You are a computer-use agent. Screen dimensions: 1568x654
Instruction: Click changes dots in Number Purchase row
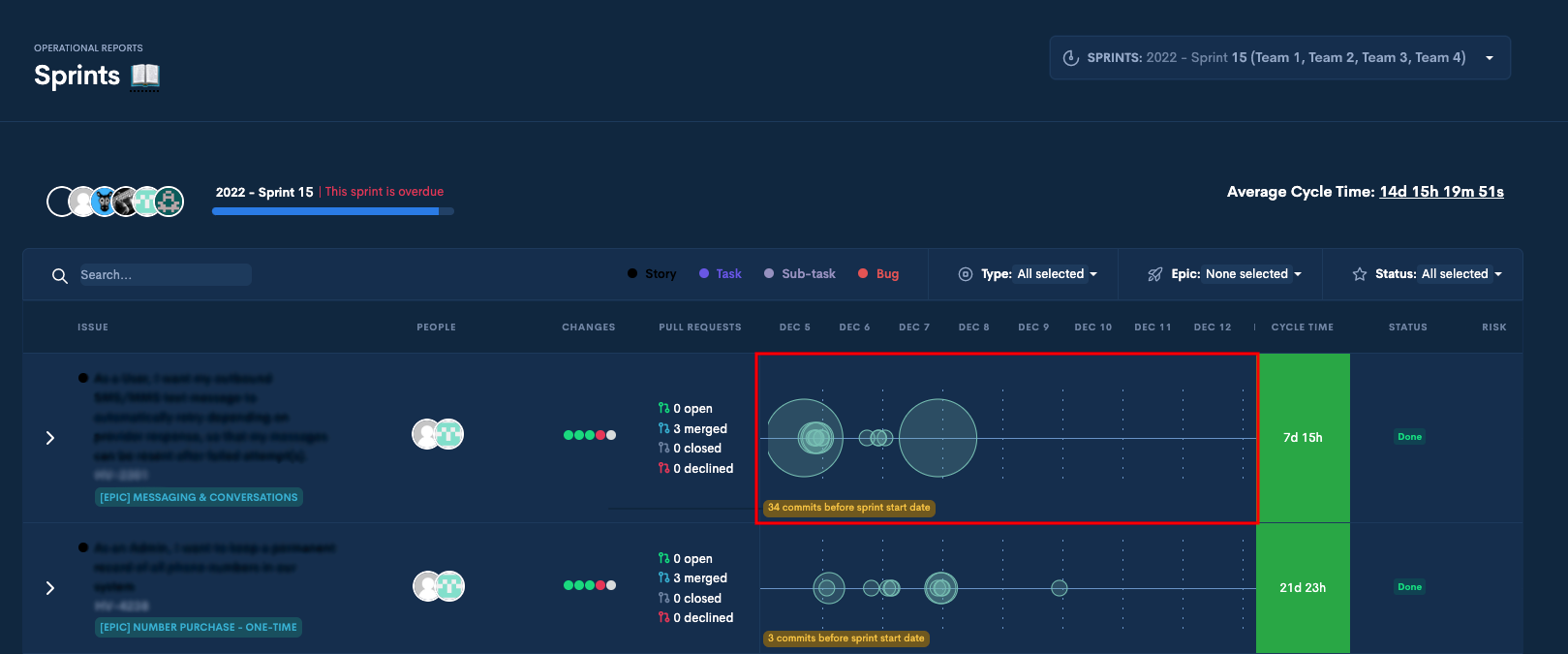[x=590, y=585]
